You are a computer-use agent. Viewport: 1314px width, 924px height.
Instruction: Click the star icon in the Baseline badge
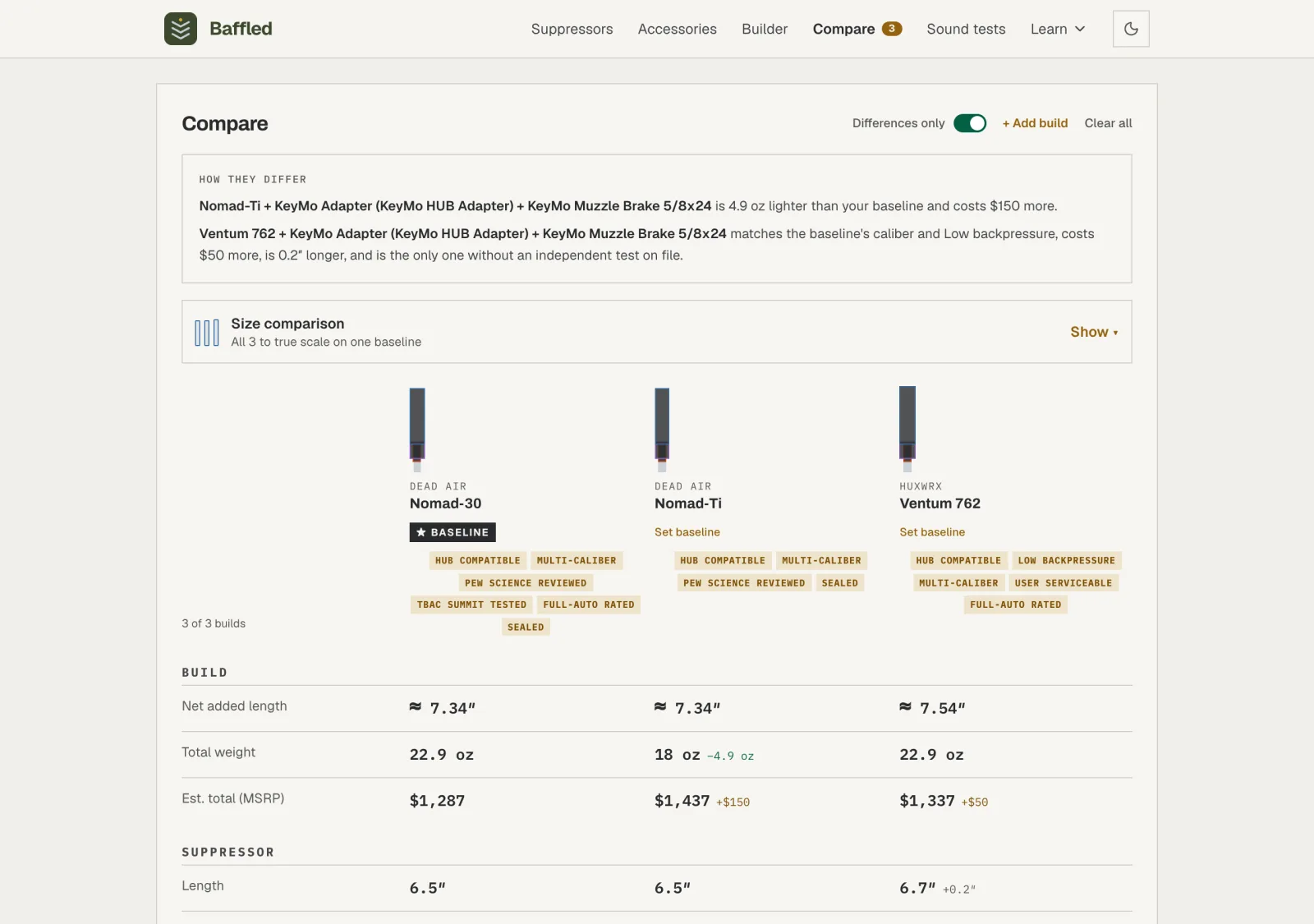tap(421, 532)
